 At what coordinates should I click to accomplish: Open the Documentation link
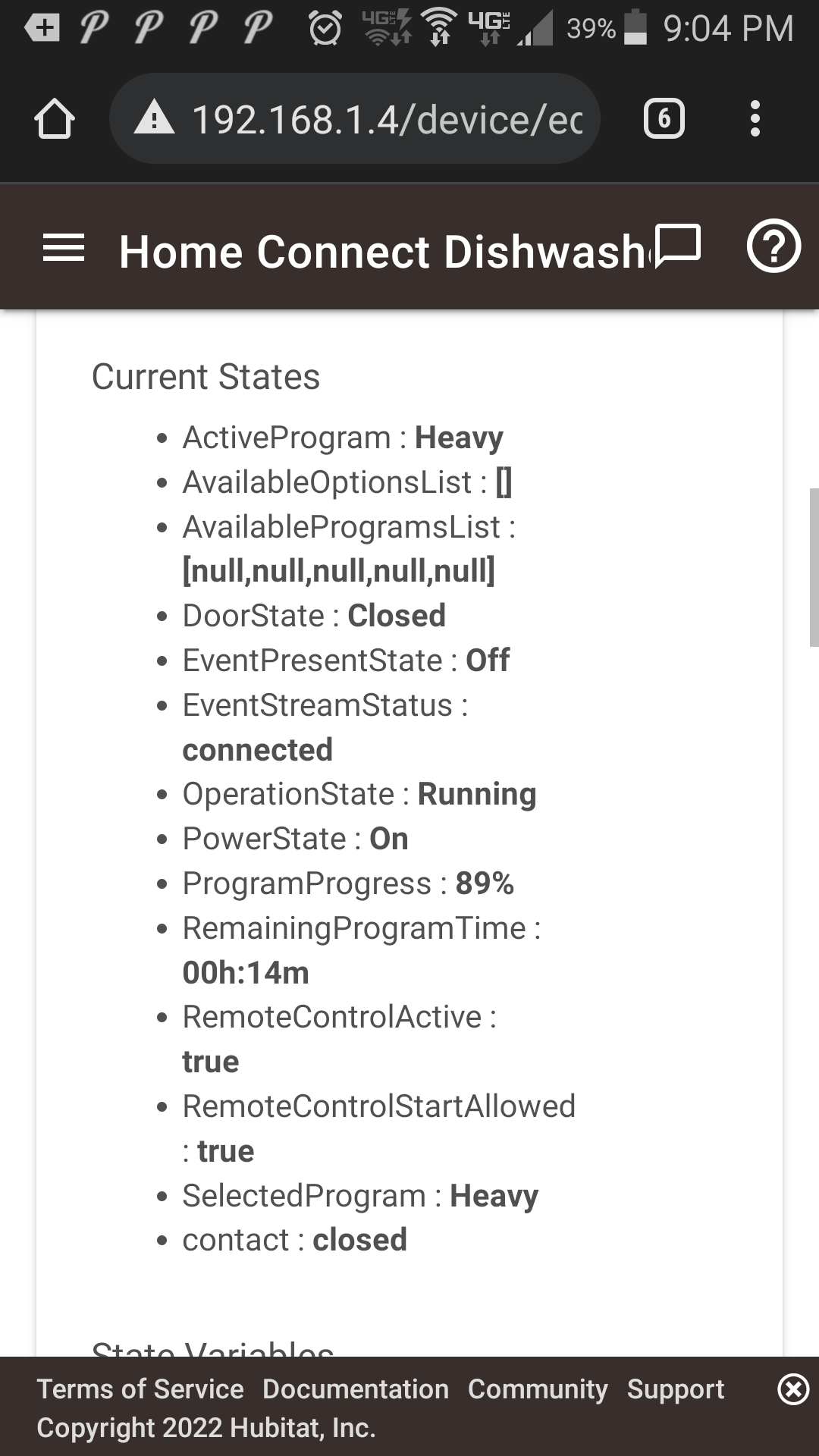point(356,1389)
